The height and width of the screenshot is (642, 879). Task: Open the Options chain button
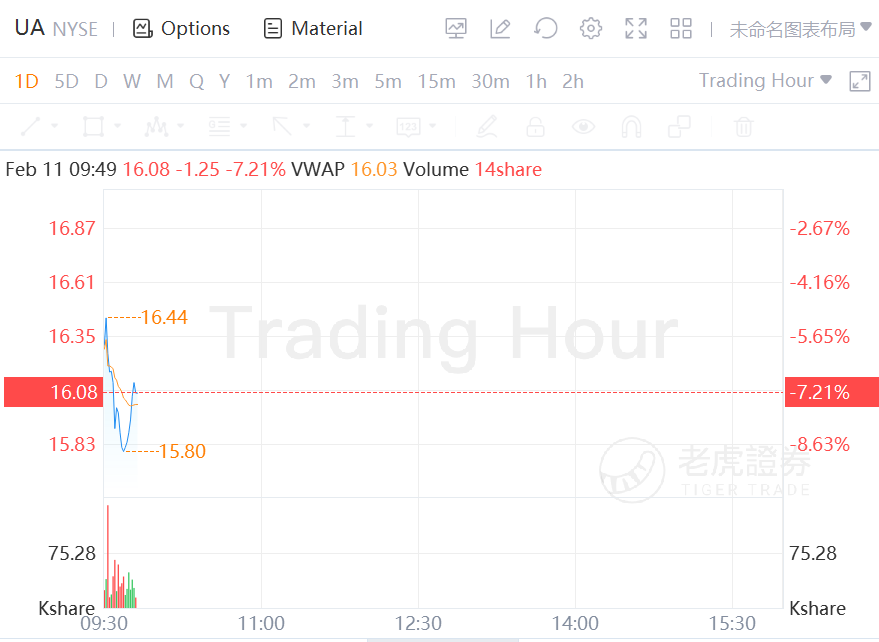point(181,29)
